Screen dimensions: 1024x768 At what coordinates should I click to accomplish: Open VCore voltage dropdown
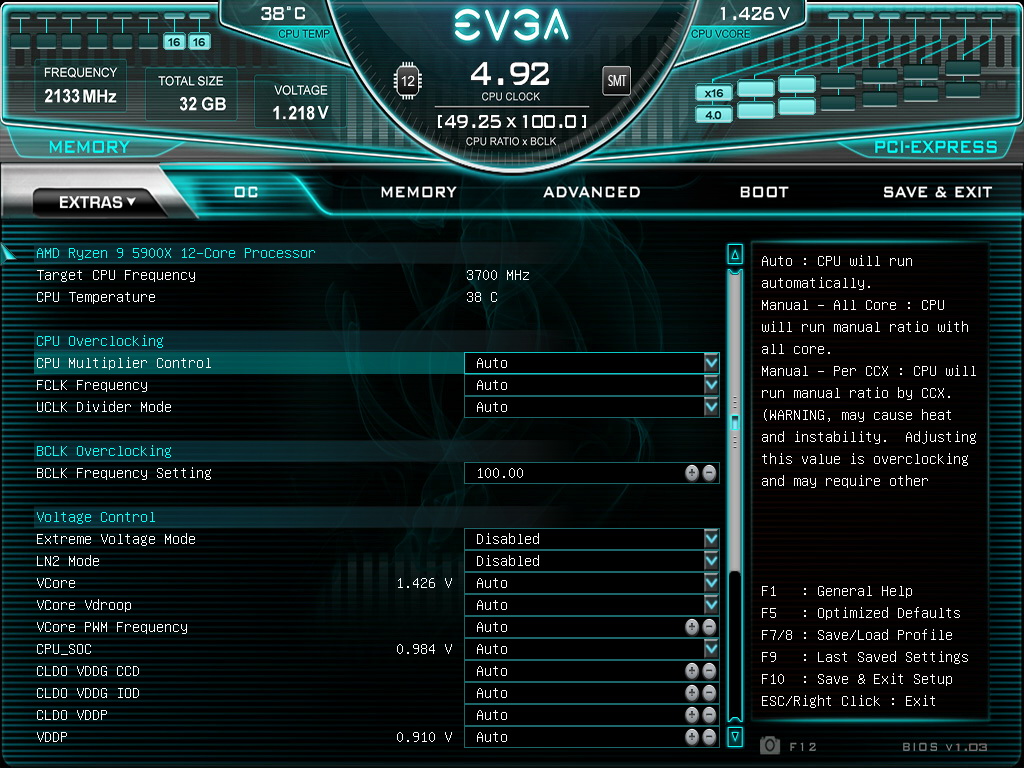coord(711,583)
